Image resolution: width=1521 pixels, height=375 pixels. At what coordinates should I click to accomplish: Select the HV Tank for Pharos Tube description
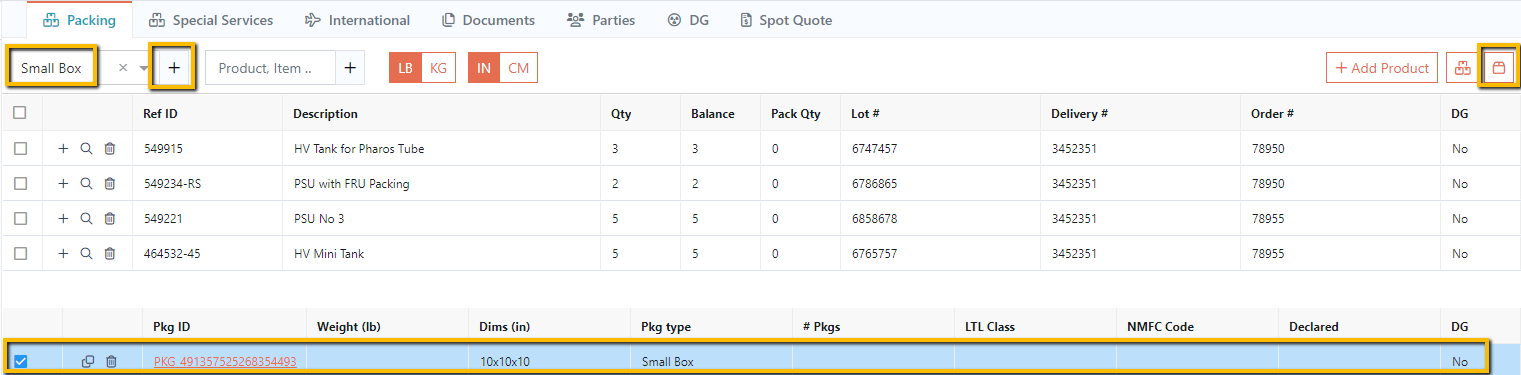coord(359,148)
